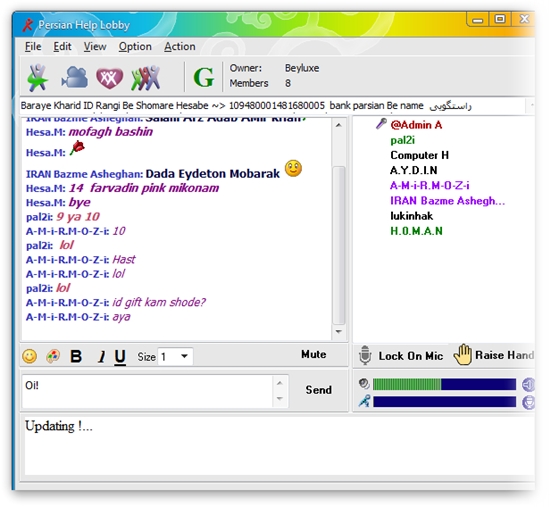Open the Option menu

tap(135, 46)
